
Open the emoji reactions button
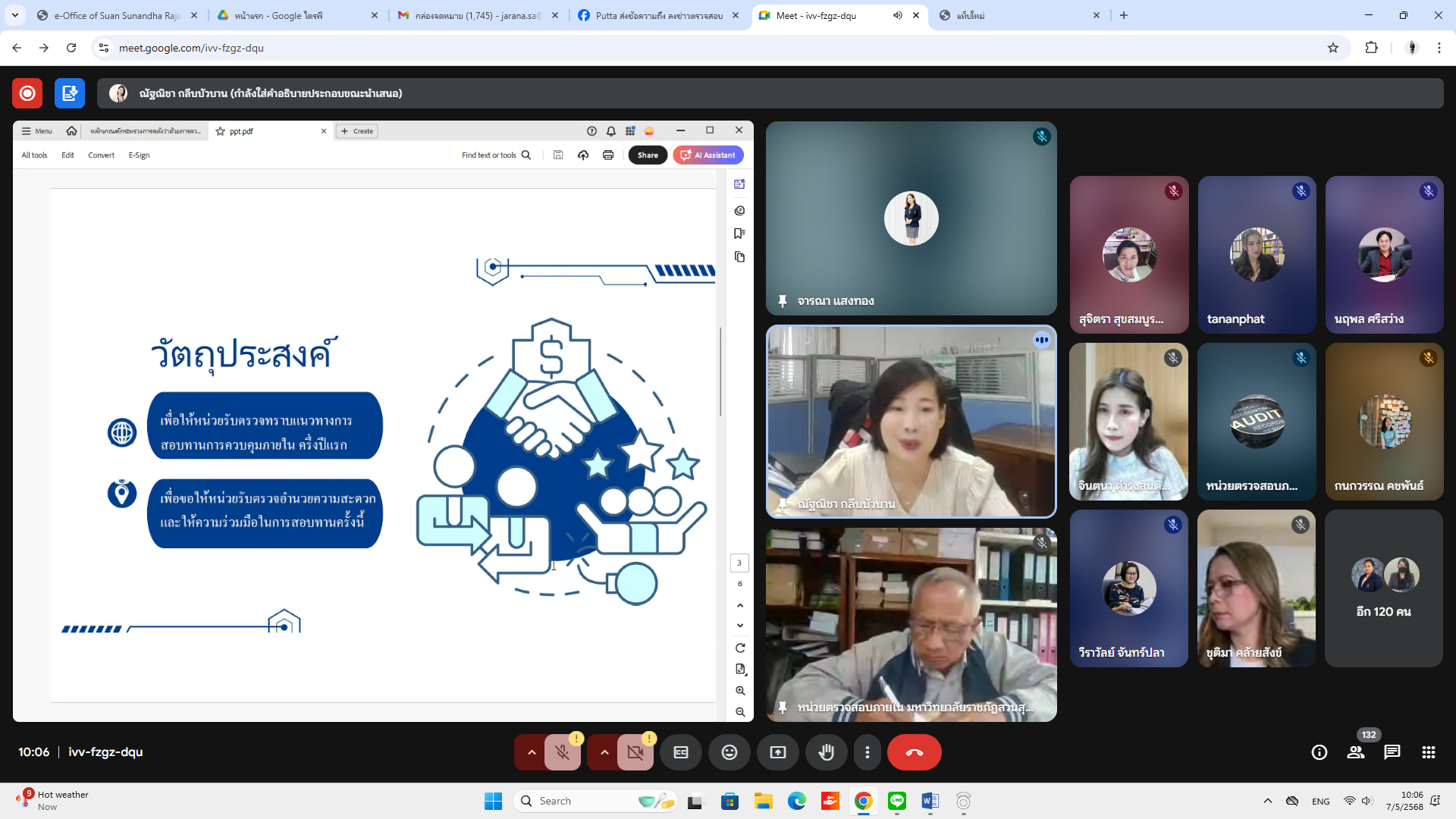tap(729, 752)
